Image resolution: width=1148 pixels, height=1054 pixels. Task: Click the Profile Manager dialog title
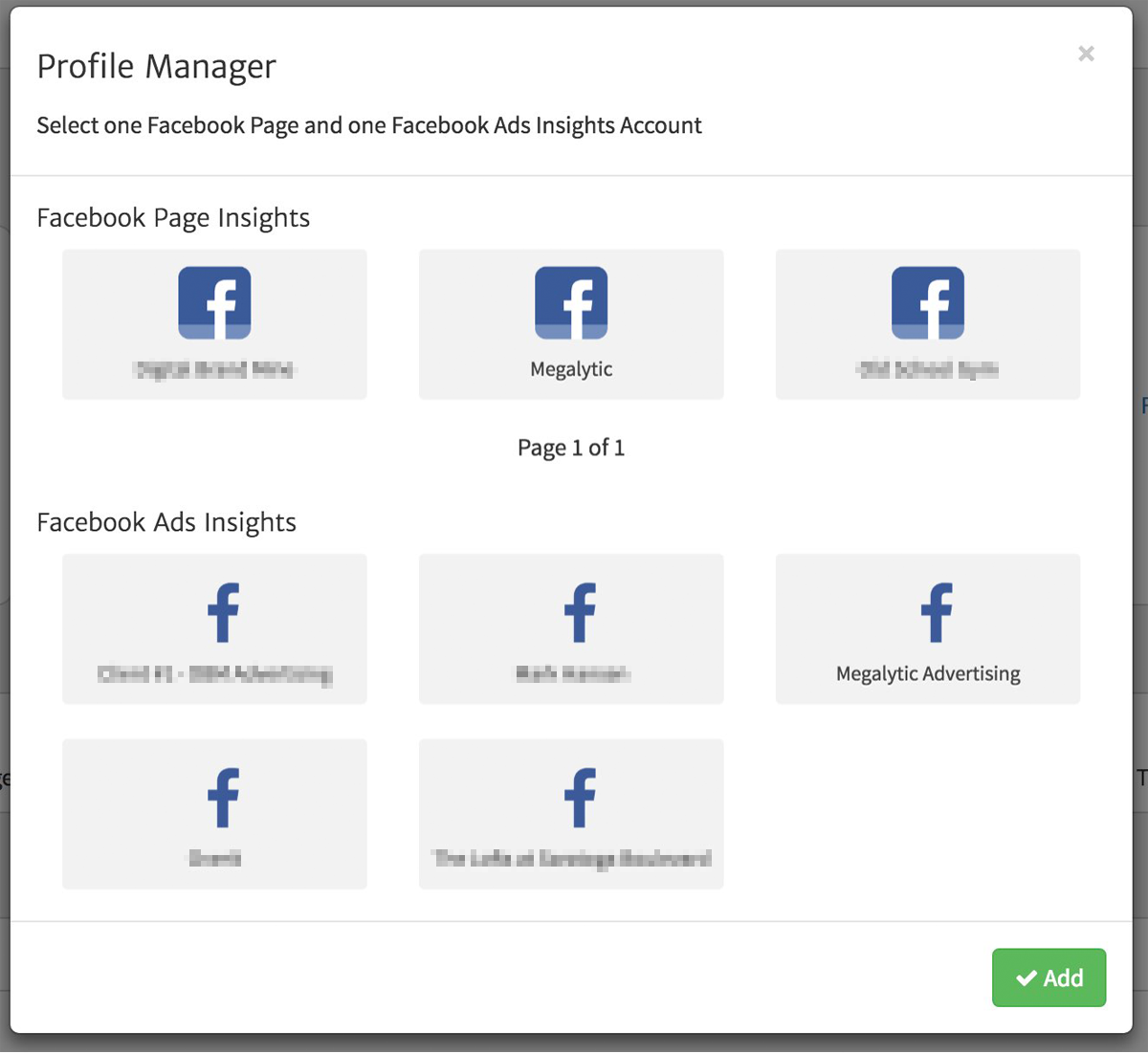coord(156,67)
